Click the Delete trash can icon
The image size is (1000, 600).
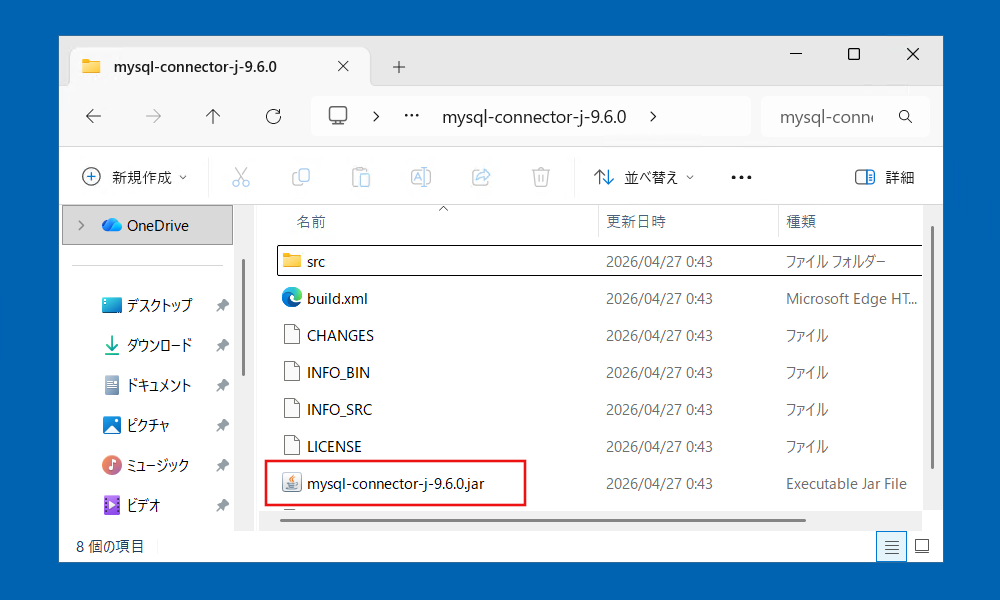click(541, 177)
